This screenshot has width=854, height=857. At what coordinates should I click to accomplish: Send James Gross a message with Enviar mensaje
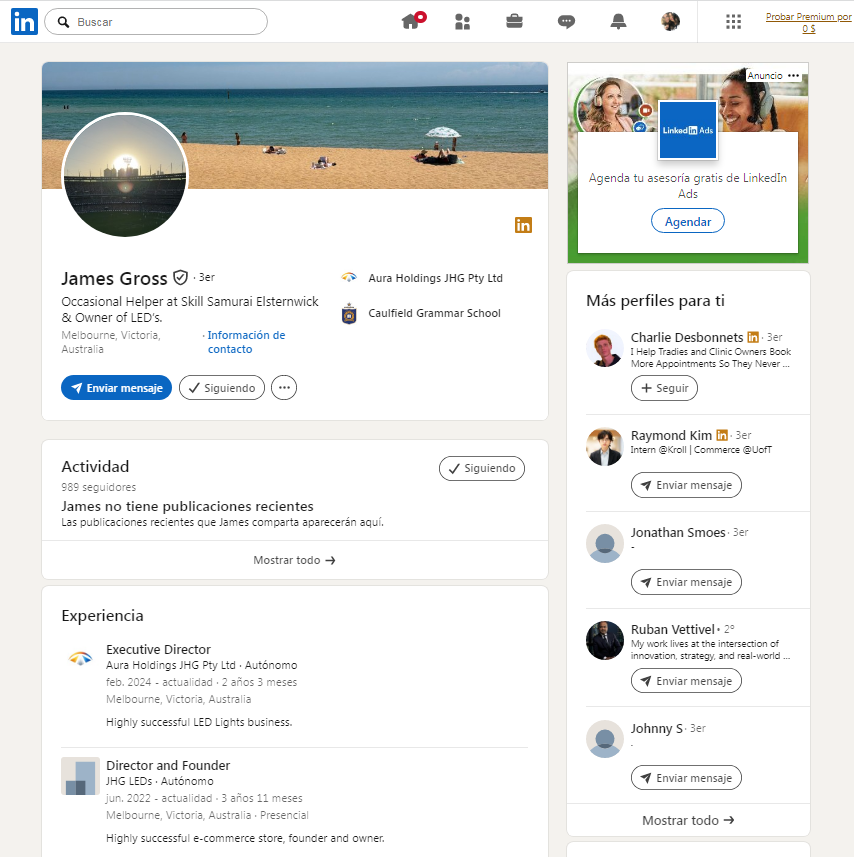click(x=116, y=388)
